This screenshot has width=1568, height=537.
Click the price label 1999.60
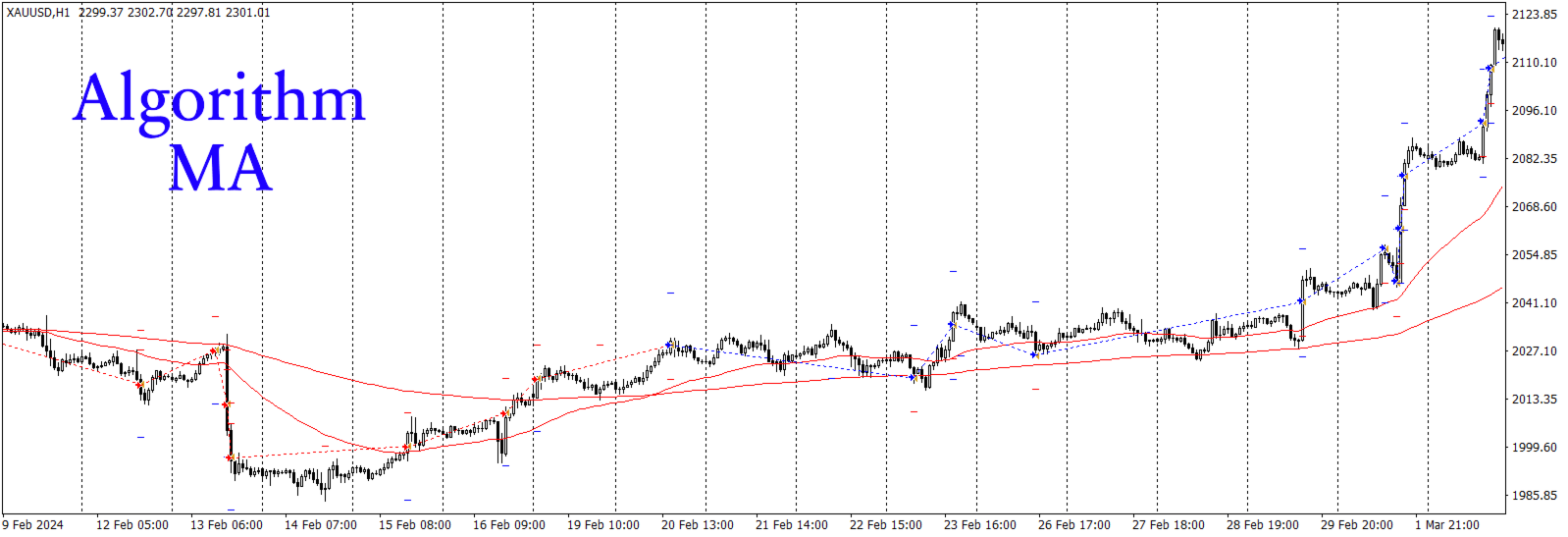pyautogui.click(x=1535, y=448)
